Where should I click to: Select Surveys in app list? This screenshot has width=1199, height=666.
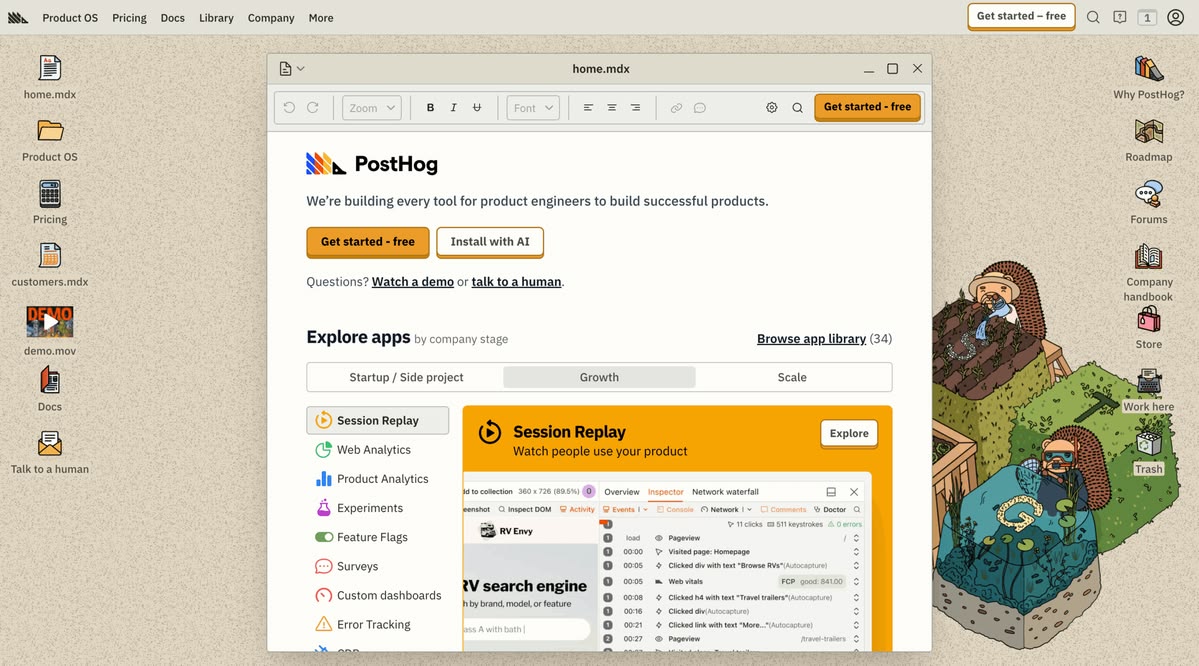378,566
